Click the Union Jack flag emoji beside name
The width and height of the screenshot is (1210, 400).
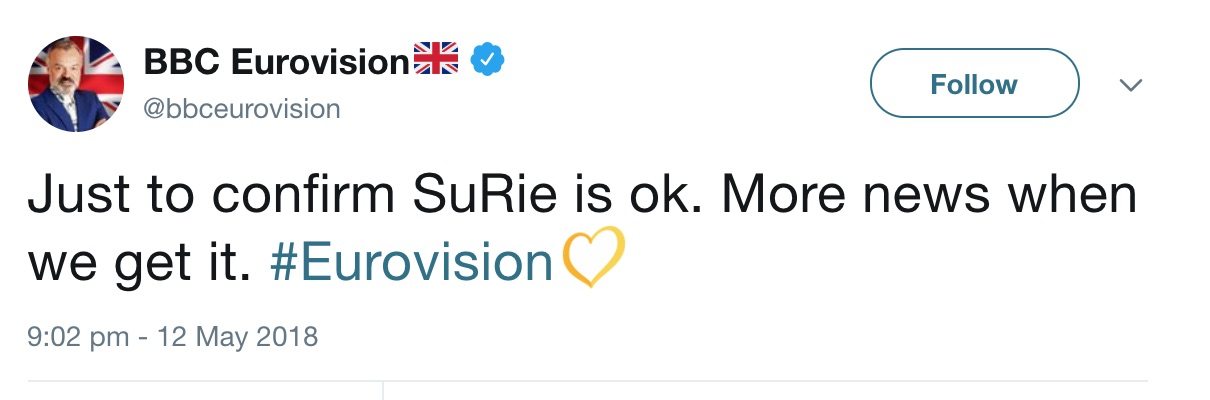436,60
